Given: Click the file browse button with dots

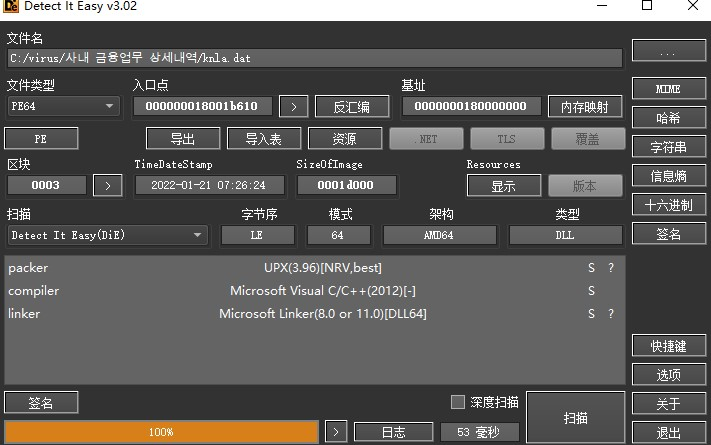Looking at the screenshot, I should pos(669,51).
